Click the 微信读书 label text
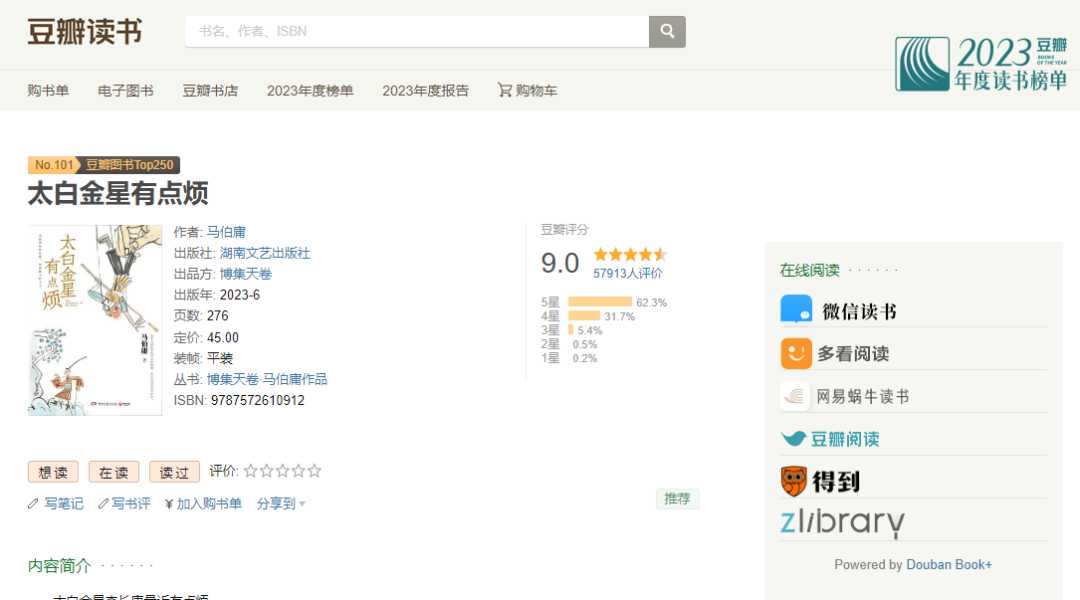Viewport: 1080px width, 600px height. click(x=859, y=311)
